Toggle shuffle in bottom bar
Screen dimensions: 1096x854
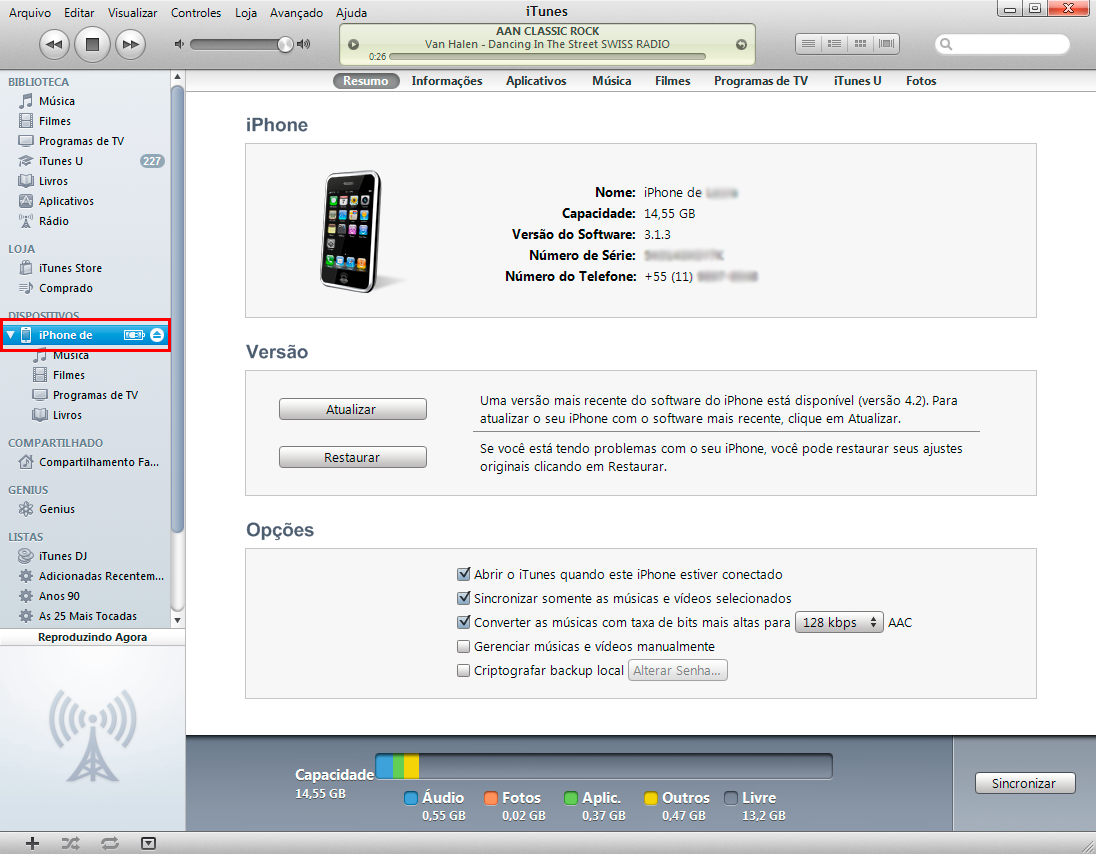70,844
